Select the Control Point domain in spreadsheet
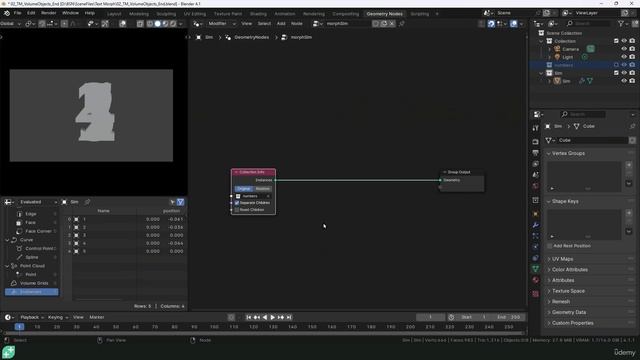 tap(39, 249)
